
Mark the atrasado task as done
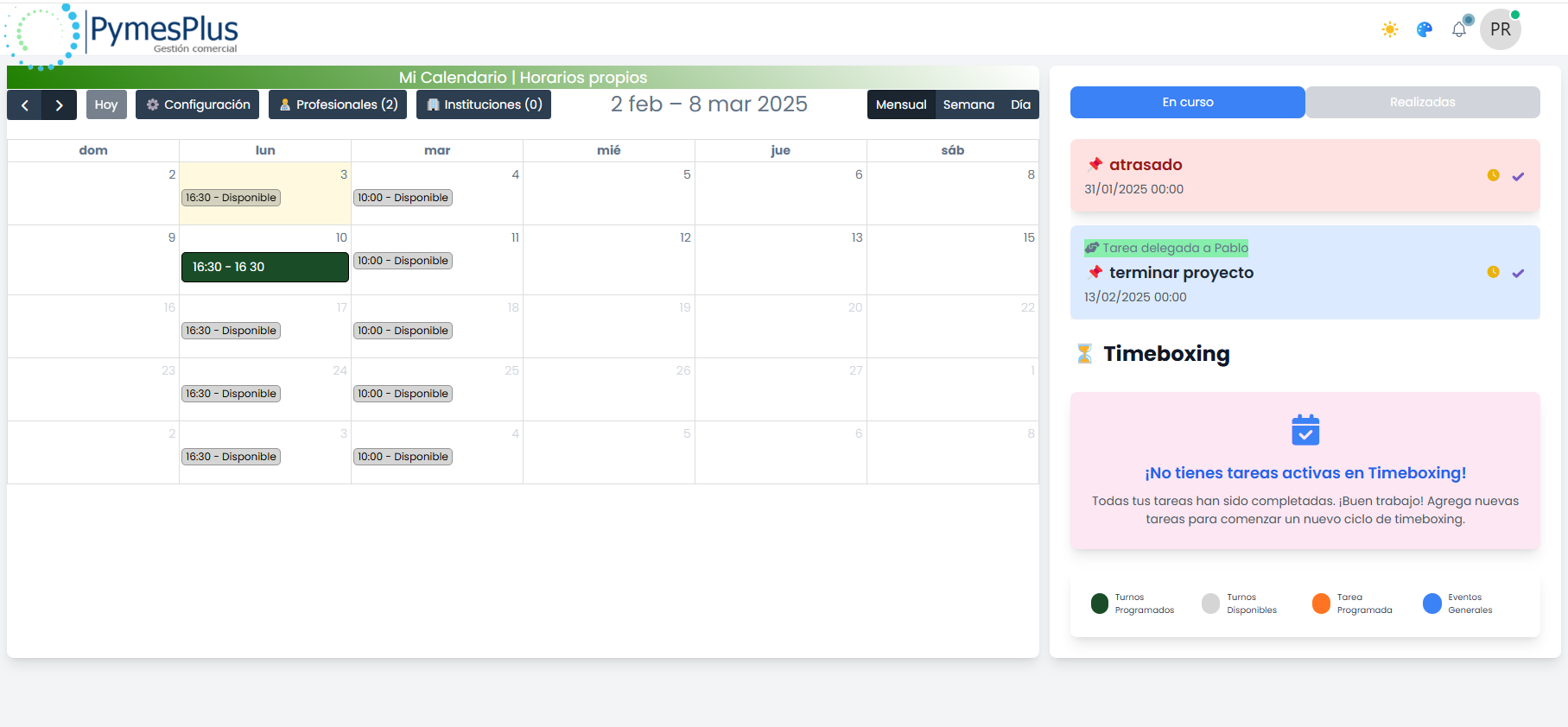[1518, 176]
